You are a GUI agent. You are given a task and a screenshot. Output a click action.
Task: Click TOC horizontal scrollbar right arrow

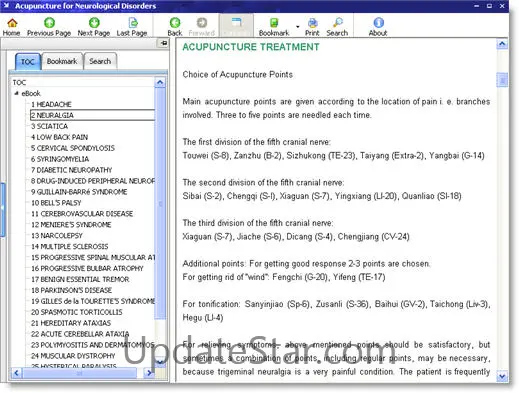(149, 373)
